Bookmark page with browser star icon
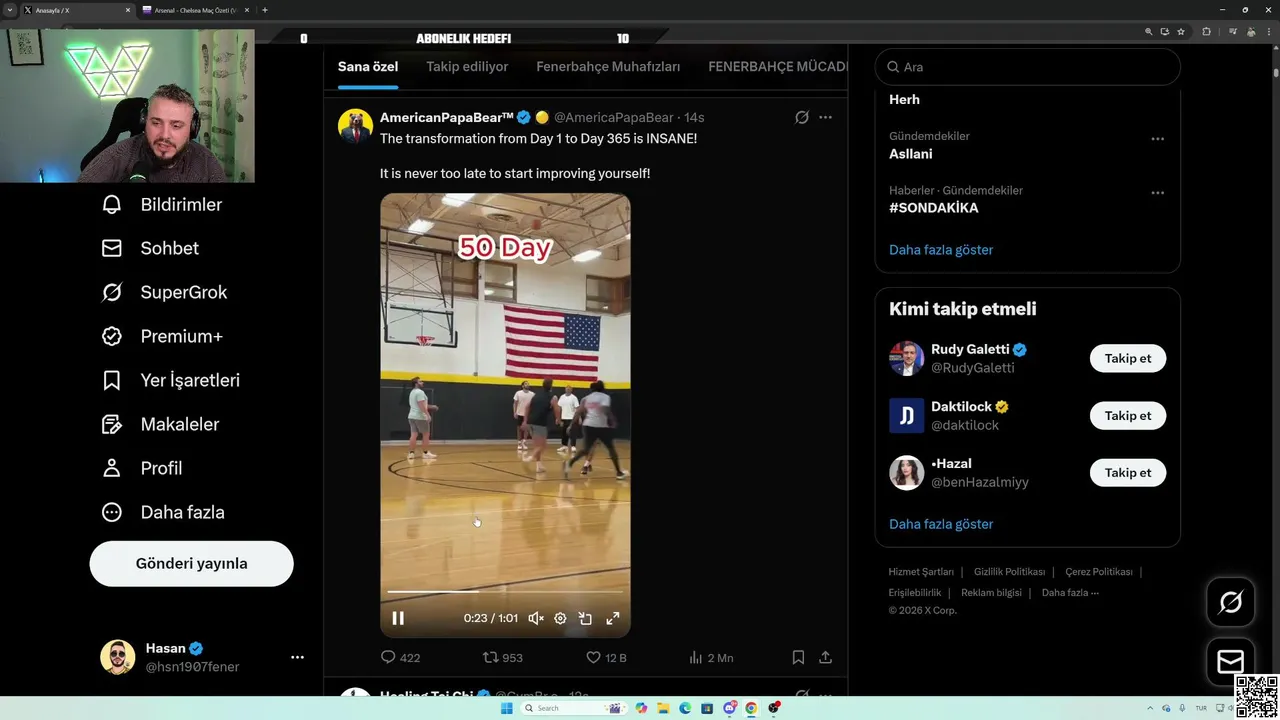Viewport: 1280px width, 720px height. pyautogui.click(x=1181, y=32)
